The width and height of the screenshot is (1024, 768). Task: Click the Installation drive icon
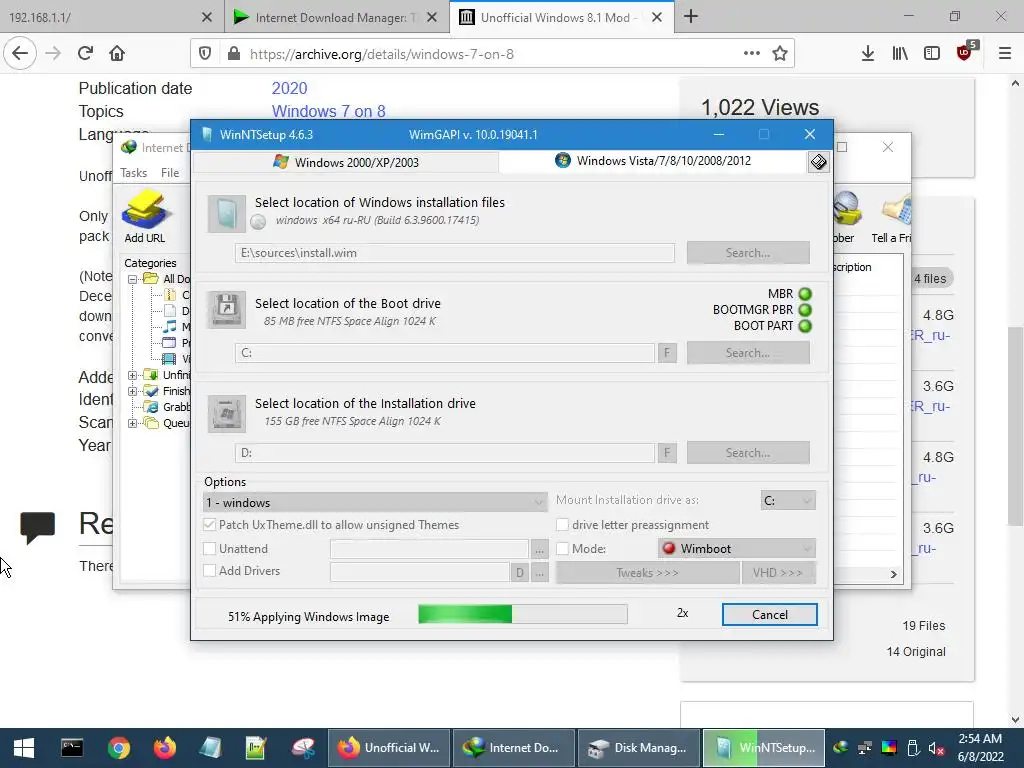[227, 413]
